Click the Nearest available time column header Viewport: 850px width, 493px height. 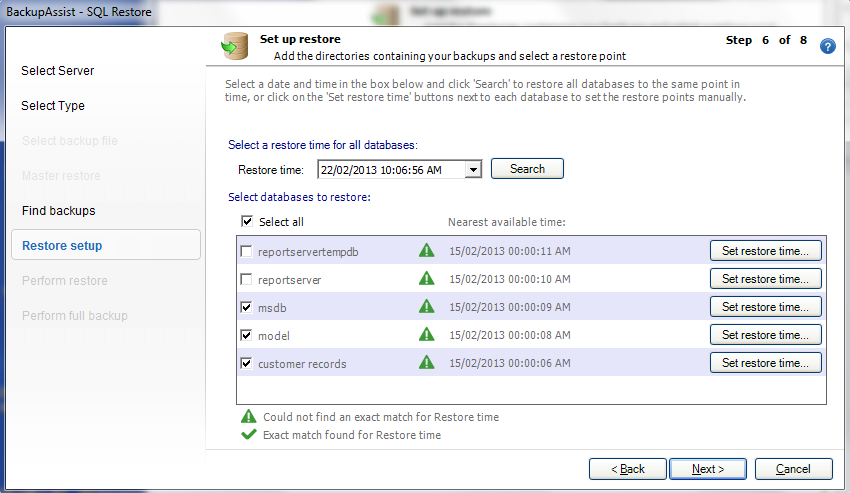click(x=506, y=222)
